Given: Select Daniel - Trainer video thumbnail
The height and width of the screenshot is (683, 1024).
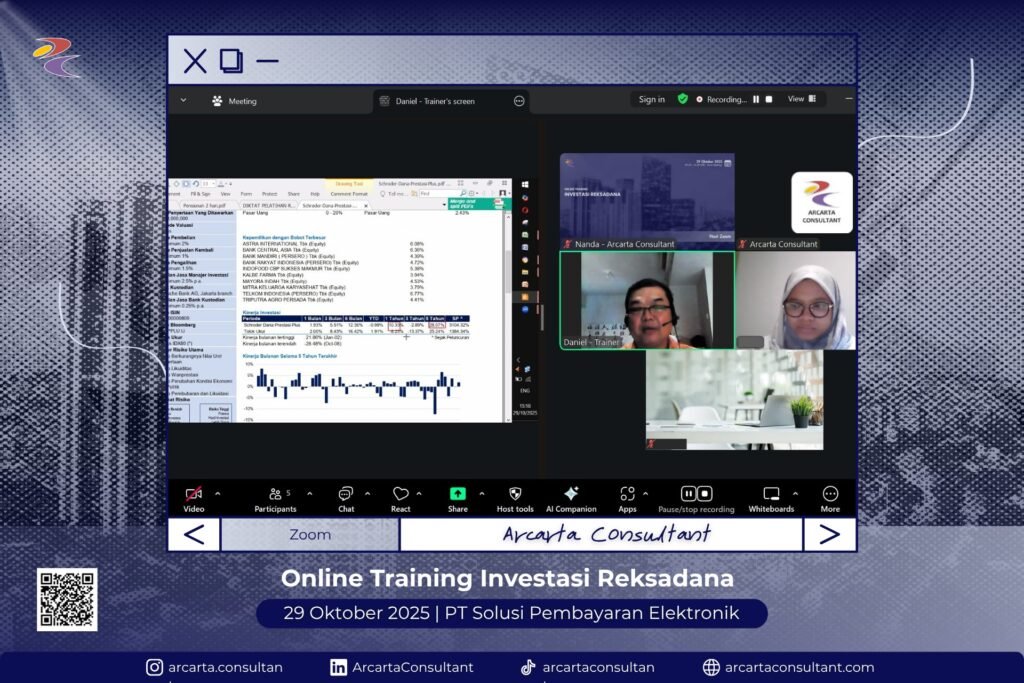Looking at the screenshot, I should [646, 300].
